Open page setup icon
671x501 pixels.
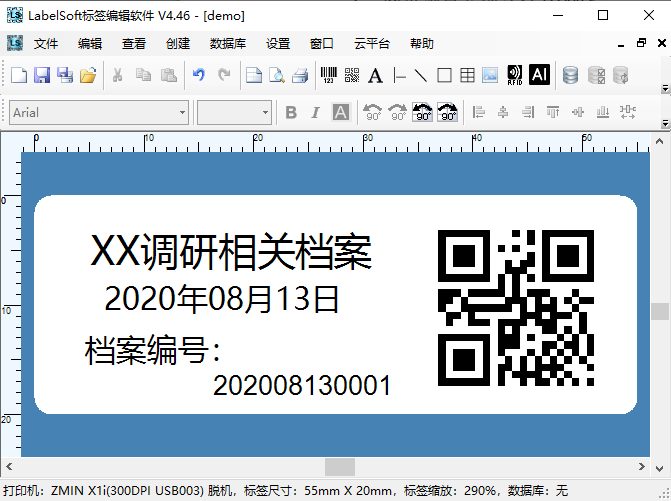pos(254,75)
